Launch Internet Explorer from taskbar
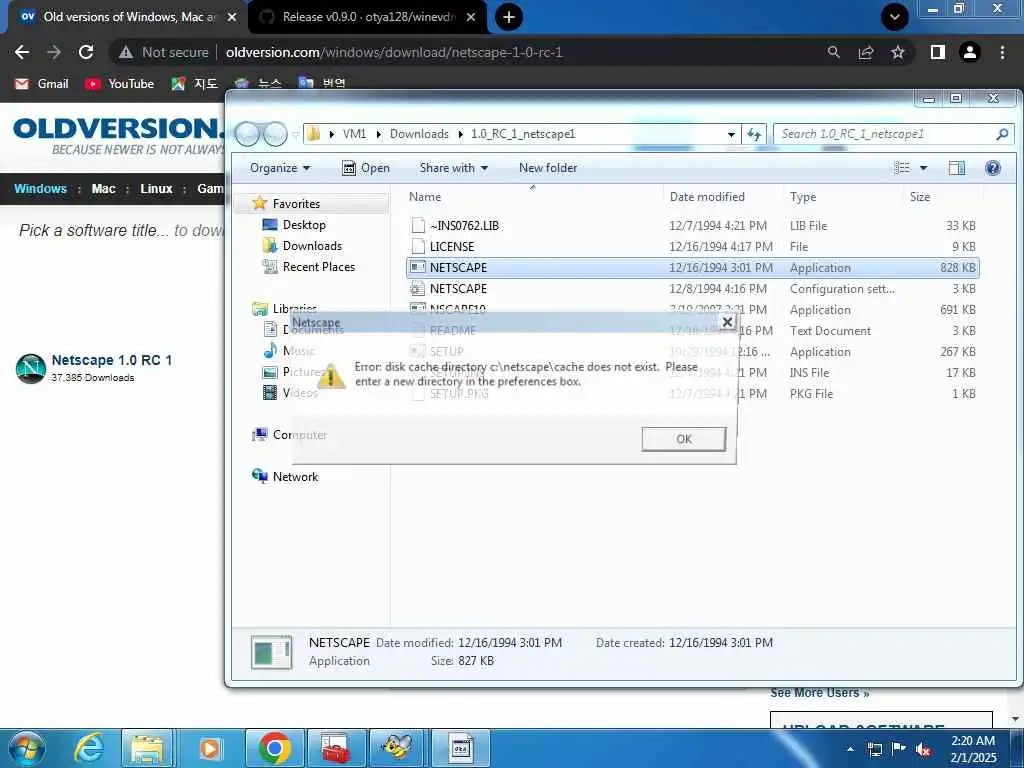The height and width of the screenshot is (768, 1024). click(89, 748)
